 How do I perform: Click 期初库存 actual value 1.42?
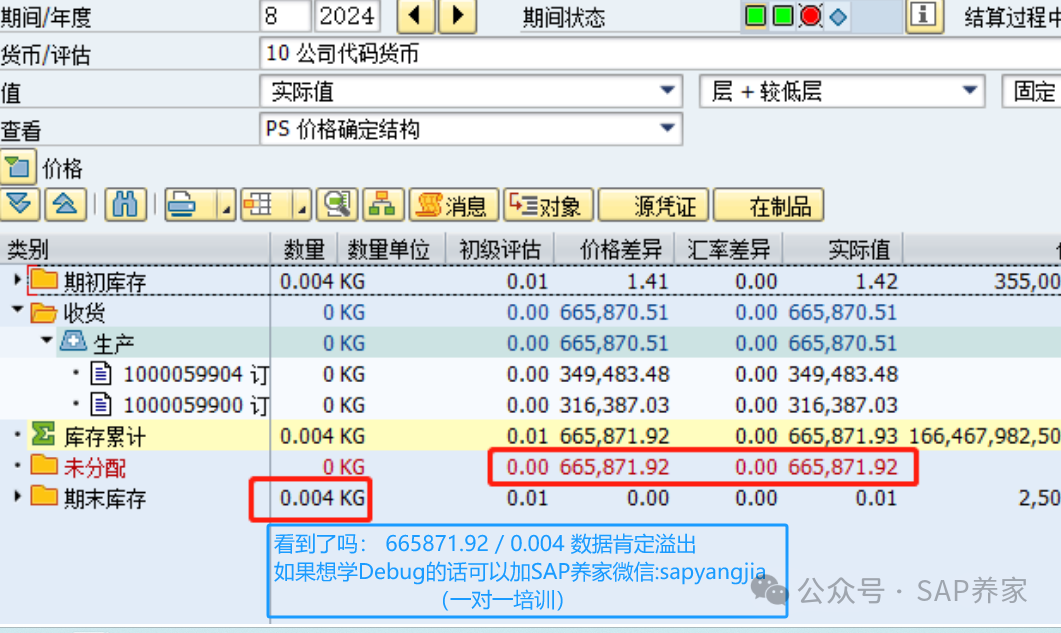click(x=877, y=281)
